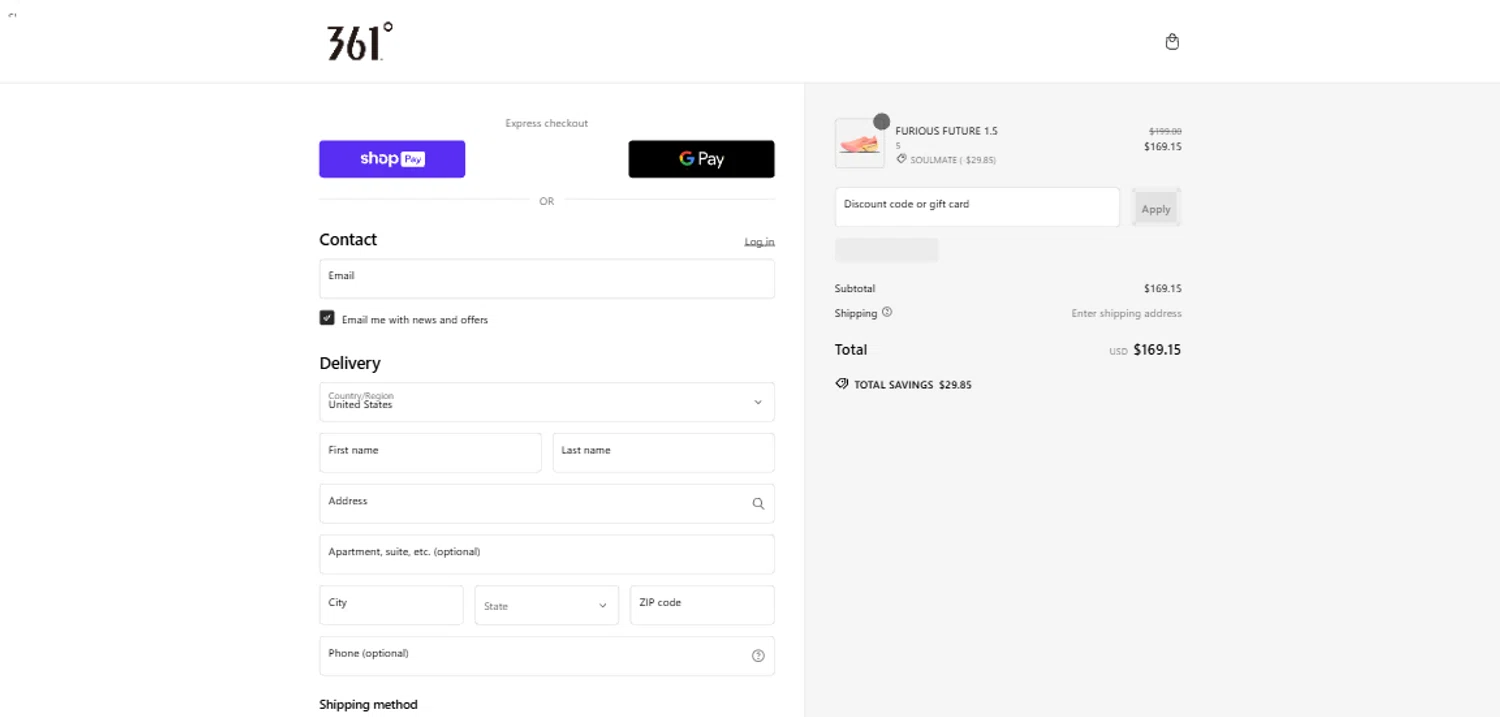Expand the State dropdown
1500x717 pixels.
pos(547,605)
